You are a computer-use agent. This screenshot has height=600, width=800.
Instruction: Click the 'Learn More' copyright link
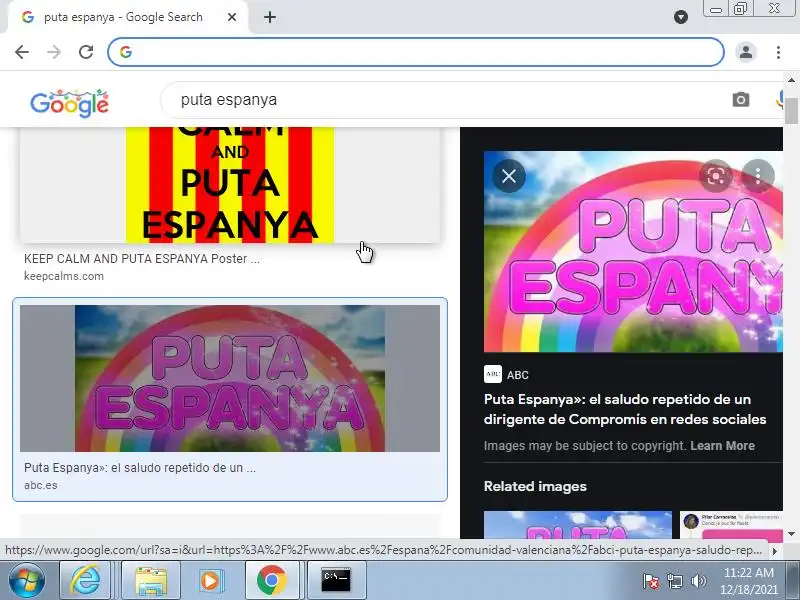point(722,446)
